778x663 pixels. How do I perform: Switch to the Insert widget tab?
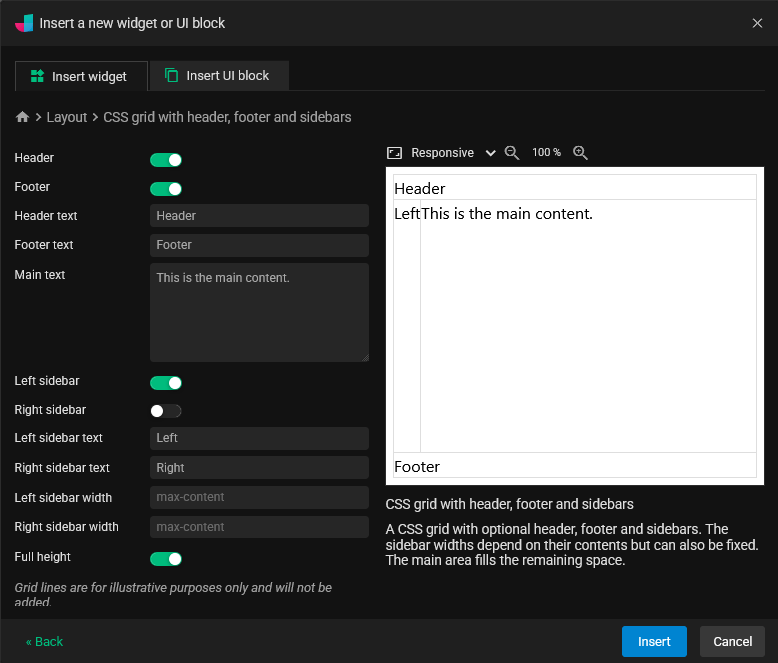(81, 76)
